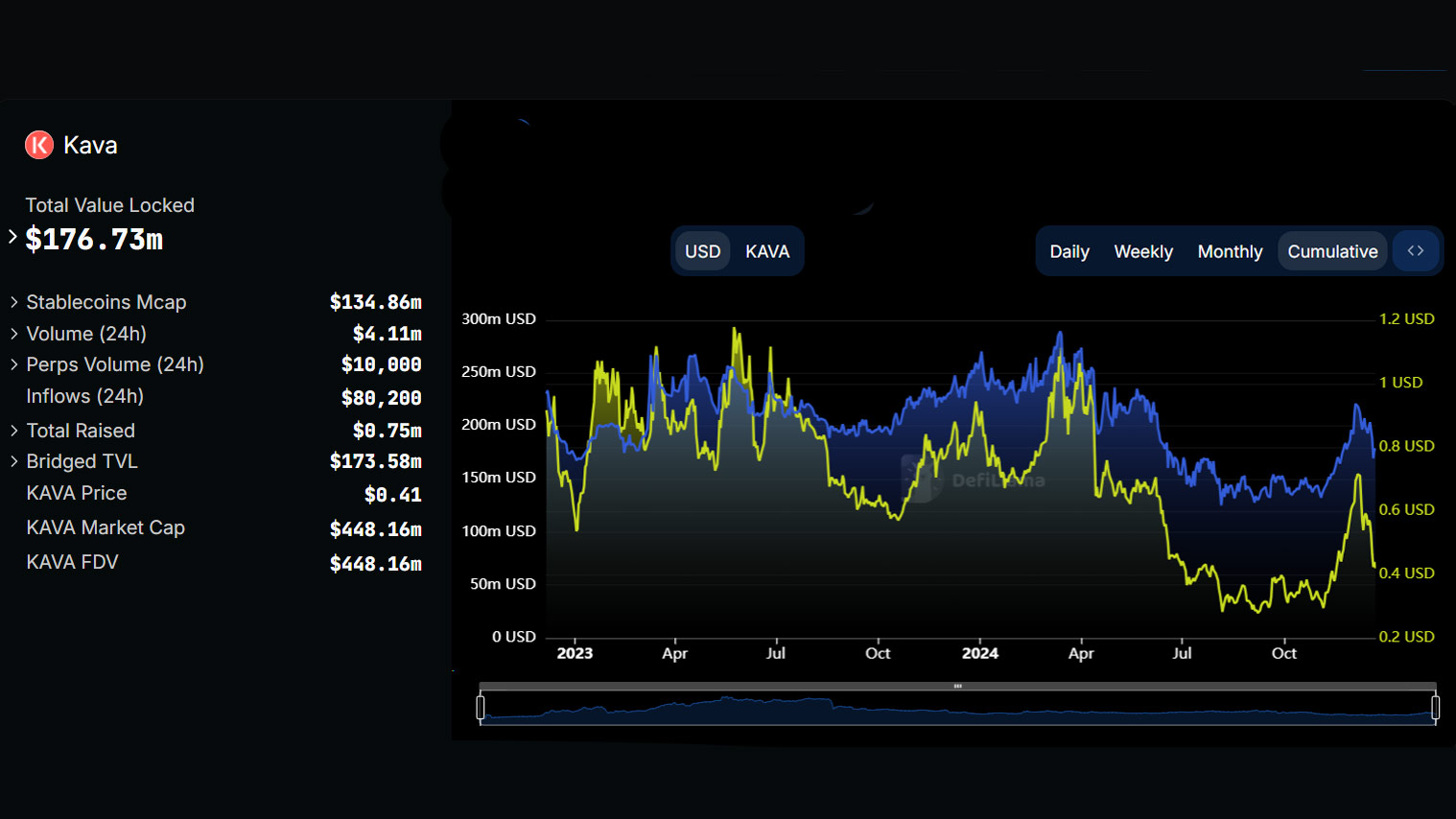
Task: Click the Inflows (24h) label
Action: tap(85, 396)
